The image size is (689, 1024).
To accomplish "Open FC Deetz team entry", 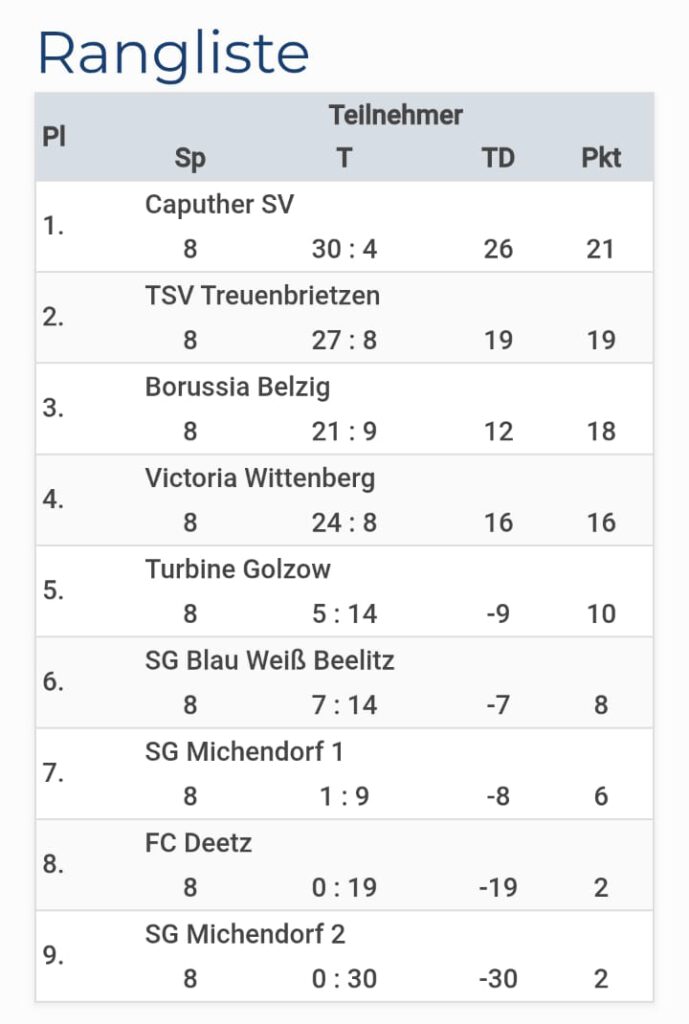I will pyautogui.click(x=198, y=843).
